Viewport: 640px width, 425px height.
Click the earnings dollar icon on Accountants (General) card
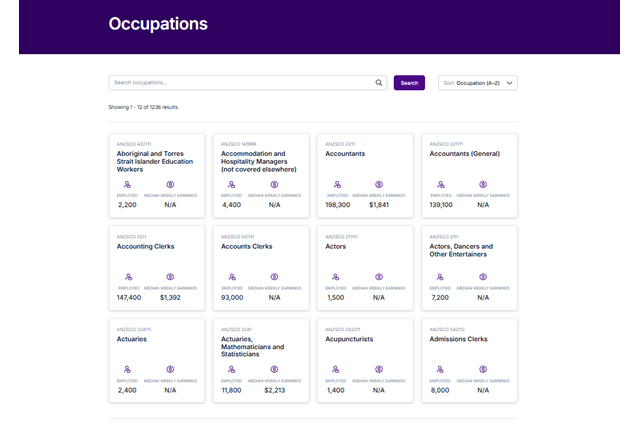click(483, 185)
